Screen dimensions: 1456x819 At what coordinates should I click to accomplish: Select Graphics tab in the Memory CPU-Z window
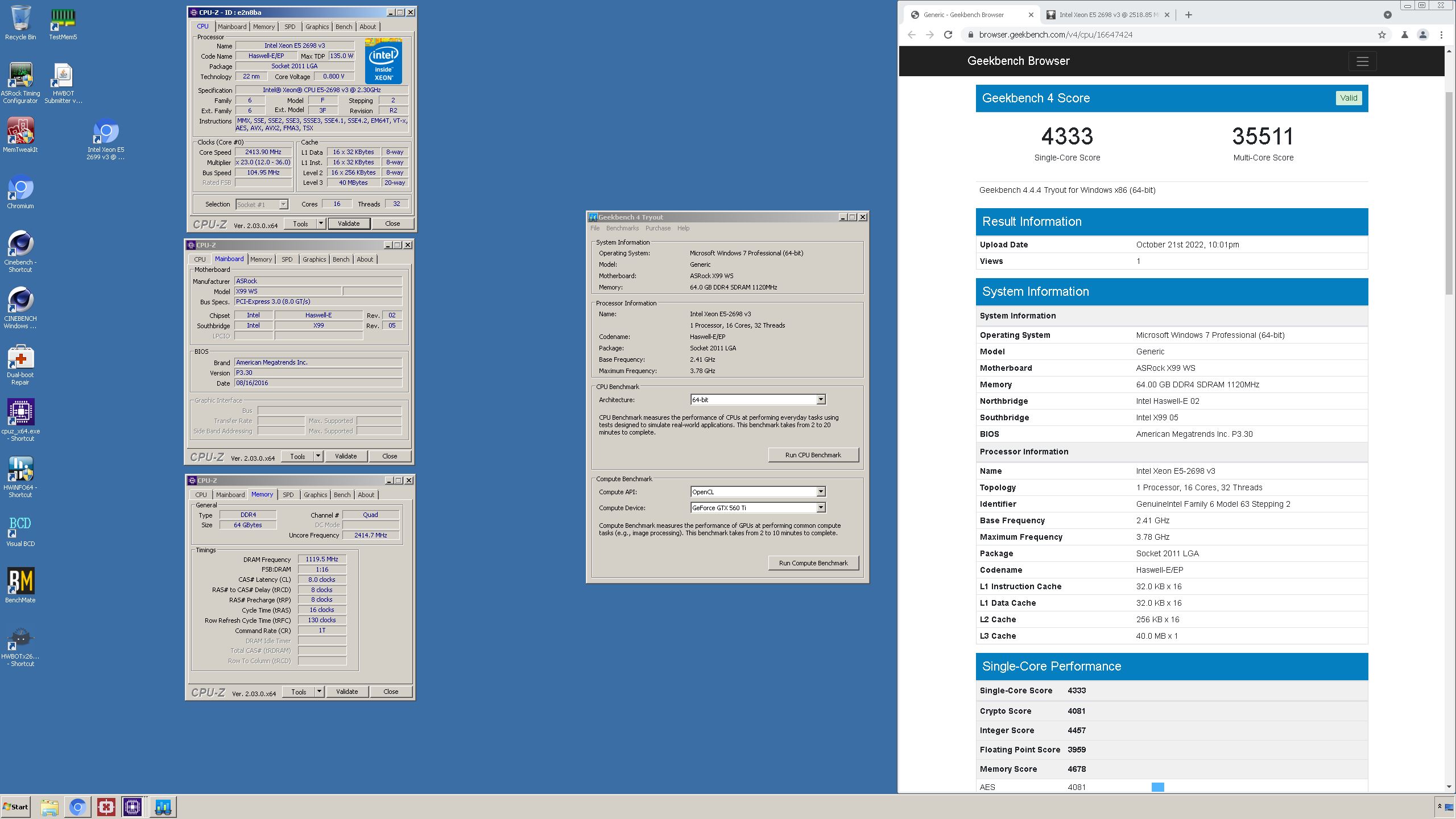[x=316, y=495]
